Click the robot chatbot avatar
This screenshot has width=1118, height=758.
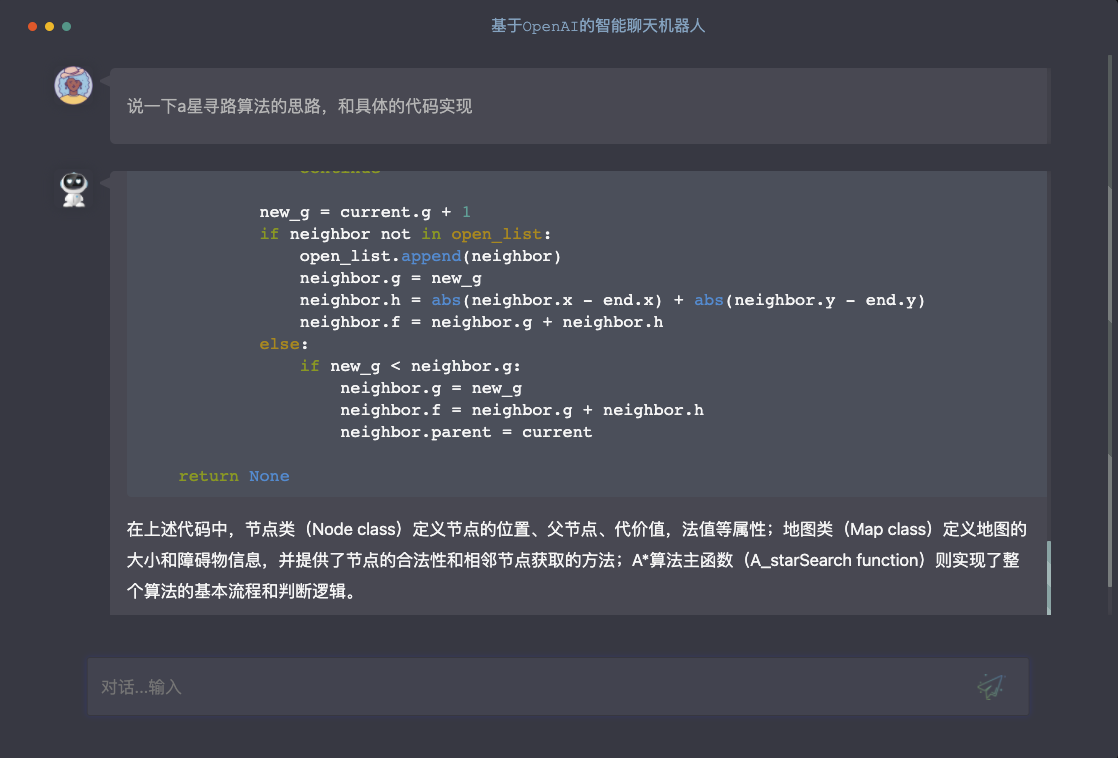73,189
